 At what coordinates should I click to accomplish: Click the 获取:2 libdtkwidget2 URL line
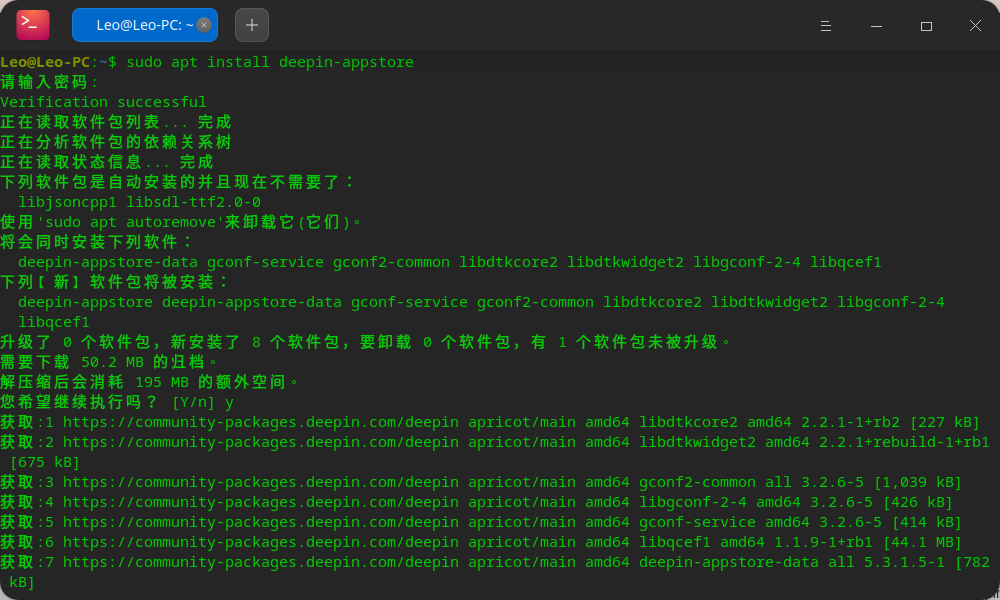click(x=495, y=451)
